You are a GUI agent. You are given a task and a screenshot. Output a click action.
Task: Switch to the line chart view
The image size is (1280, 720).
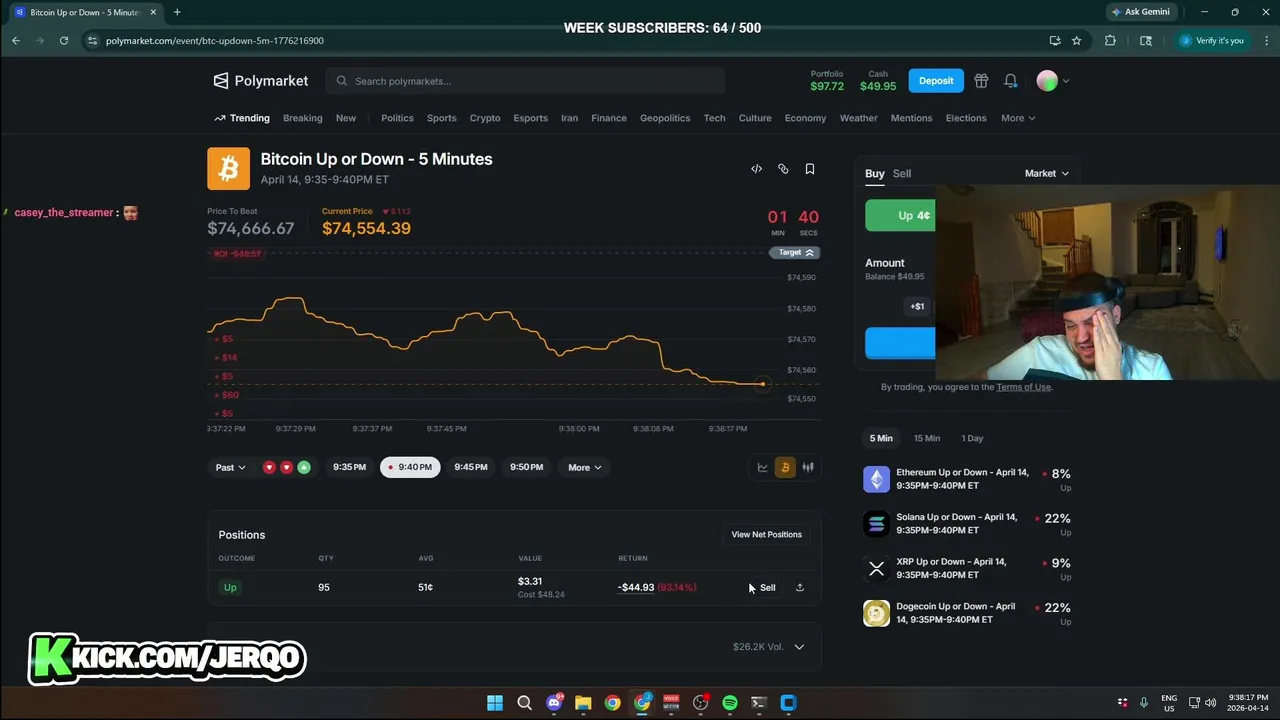click(x=763, y=467)
